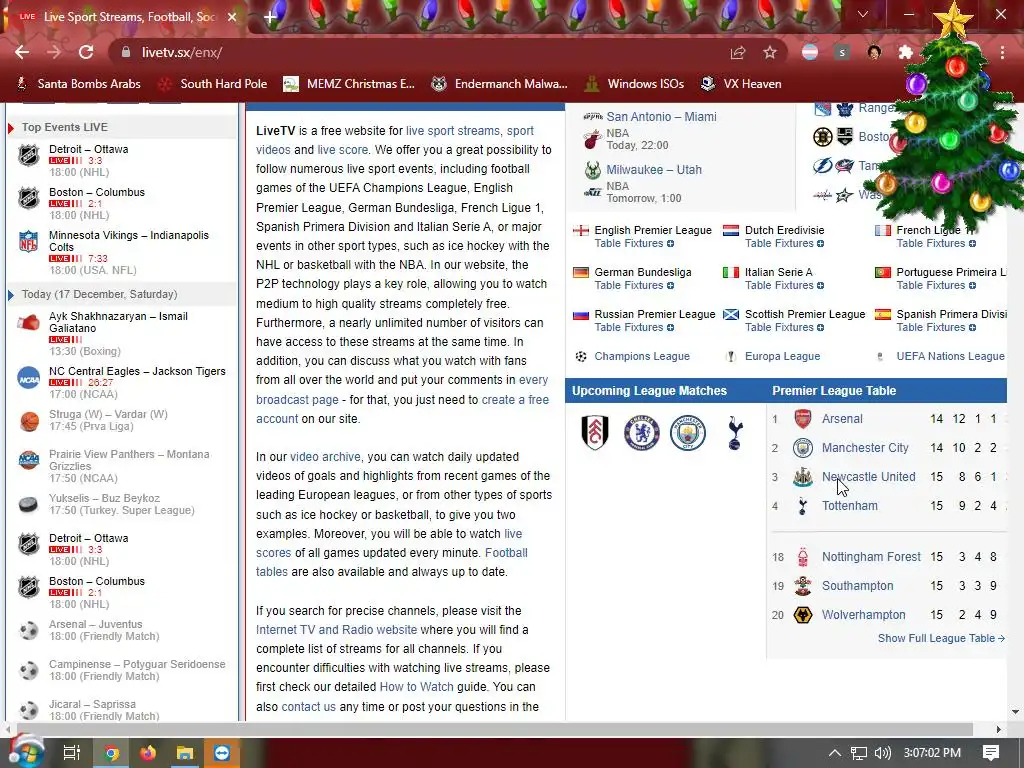Click the Wolverhampton crest in league table

pos(803,615)
